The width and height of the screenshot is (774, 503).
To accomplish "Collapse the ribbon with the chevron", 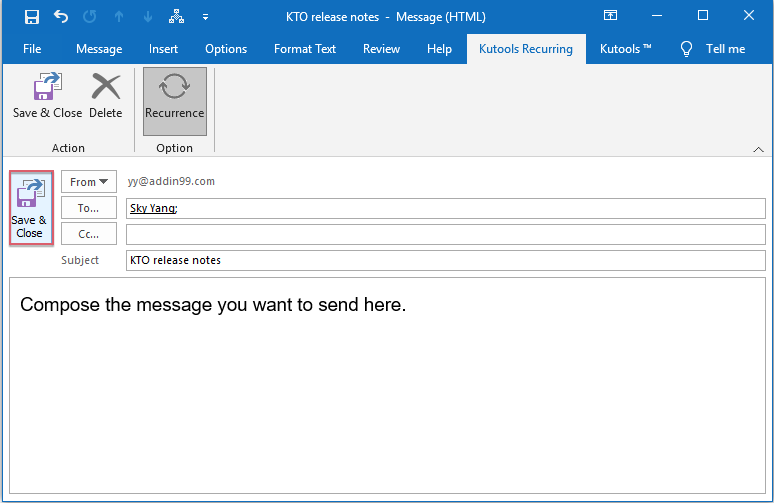I will point(758,150).
